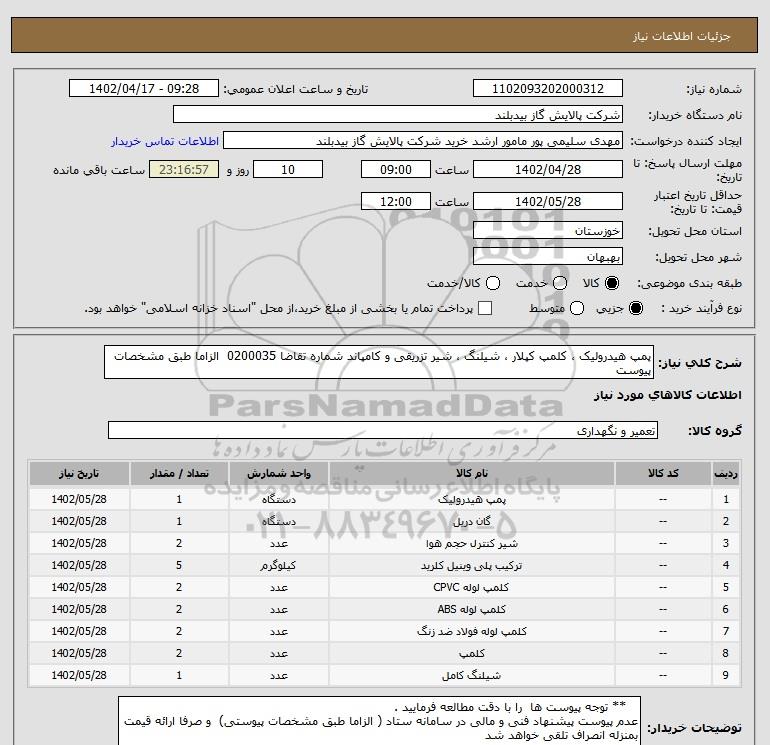Select the شیر کنترل حجم هوا item
The height and width of the screenshot is (745, 770).
coord(471,544)
